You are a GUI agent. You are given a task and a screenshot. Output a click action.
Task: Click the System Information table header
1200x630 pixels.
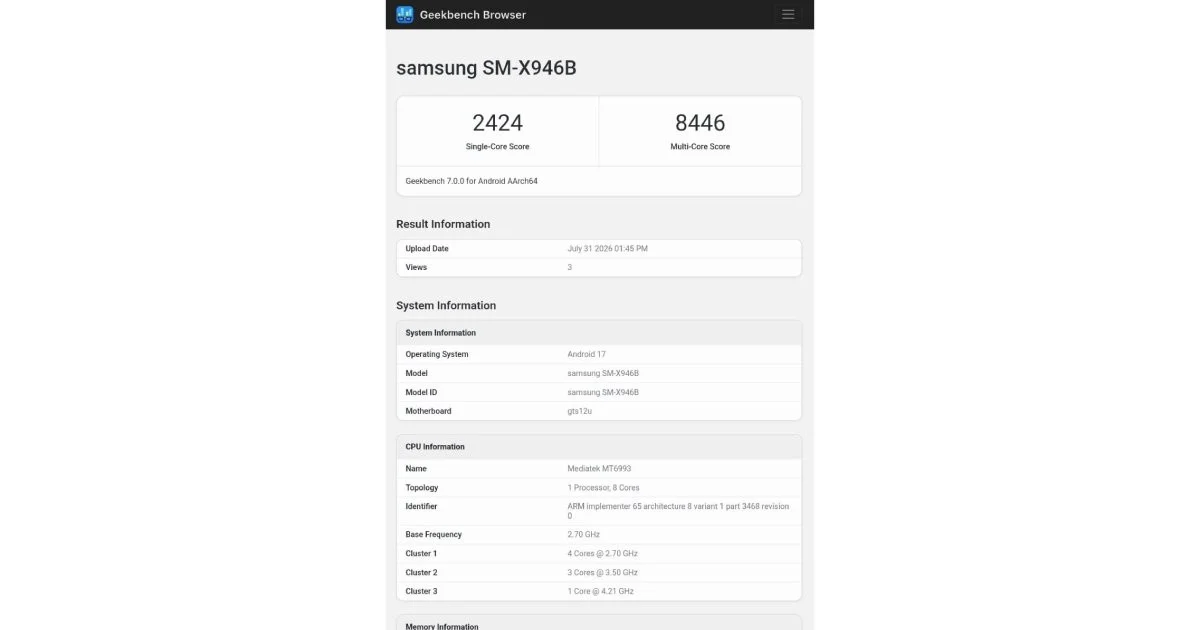pyautogui.click(x=599, y=333)
